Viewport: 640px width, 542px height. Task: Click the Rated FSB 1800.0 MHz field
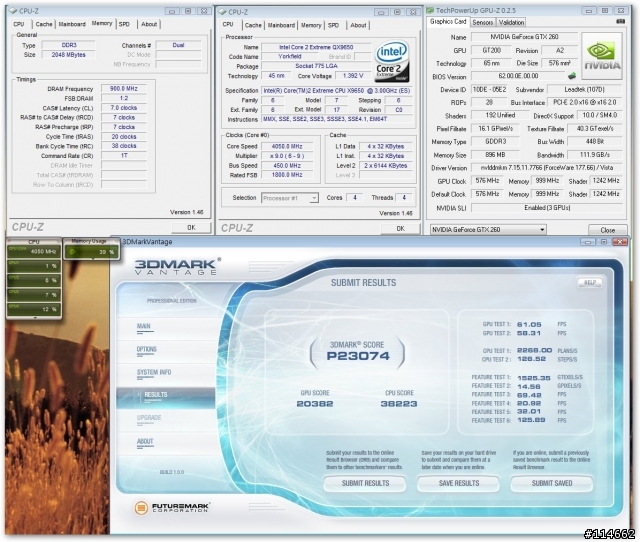click(x=287, y=175)
